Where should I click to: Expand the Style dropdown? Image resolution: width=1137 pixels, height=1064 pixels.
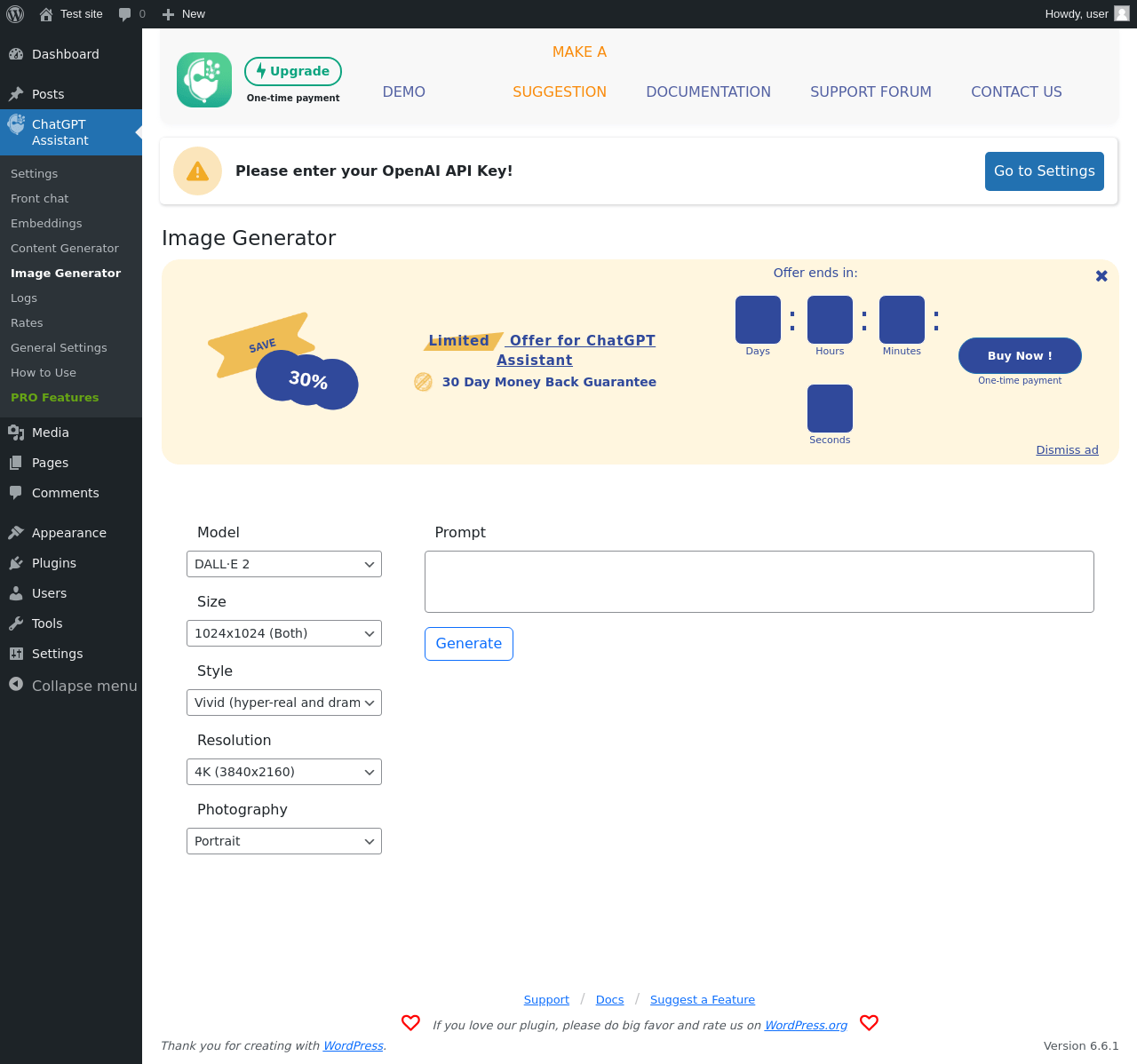coord(284,703)
